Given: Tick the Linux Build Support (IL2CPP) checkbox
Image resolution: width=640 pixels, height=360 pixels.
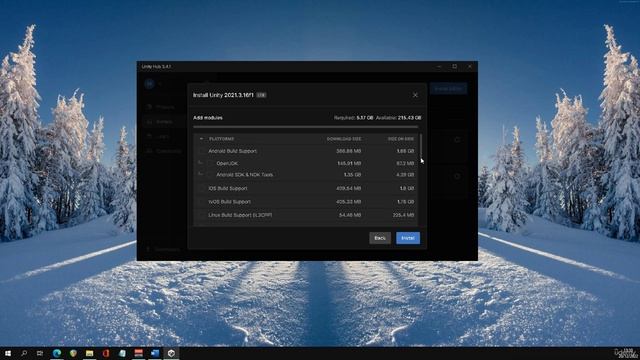Looking at the screenshot, I should [x=201, y=215].
